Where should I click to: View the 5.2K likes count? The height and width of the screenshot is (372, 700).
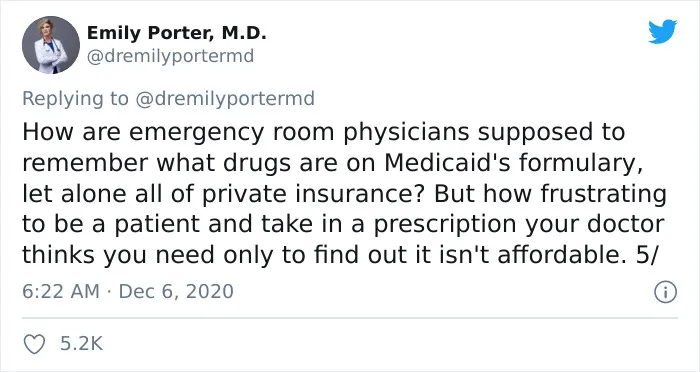(82, 344)
